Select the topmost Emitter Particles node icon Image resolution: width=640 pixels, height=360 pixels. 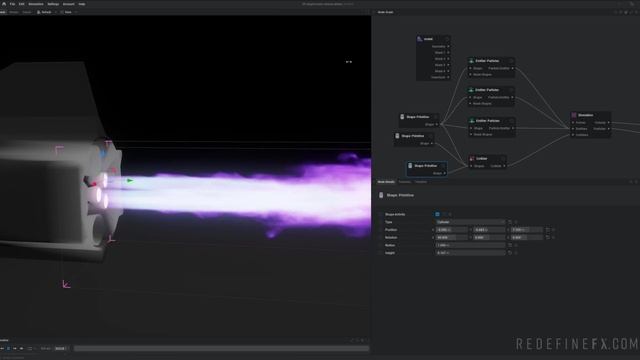[471, 61]
